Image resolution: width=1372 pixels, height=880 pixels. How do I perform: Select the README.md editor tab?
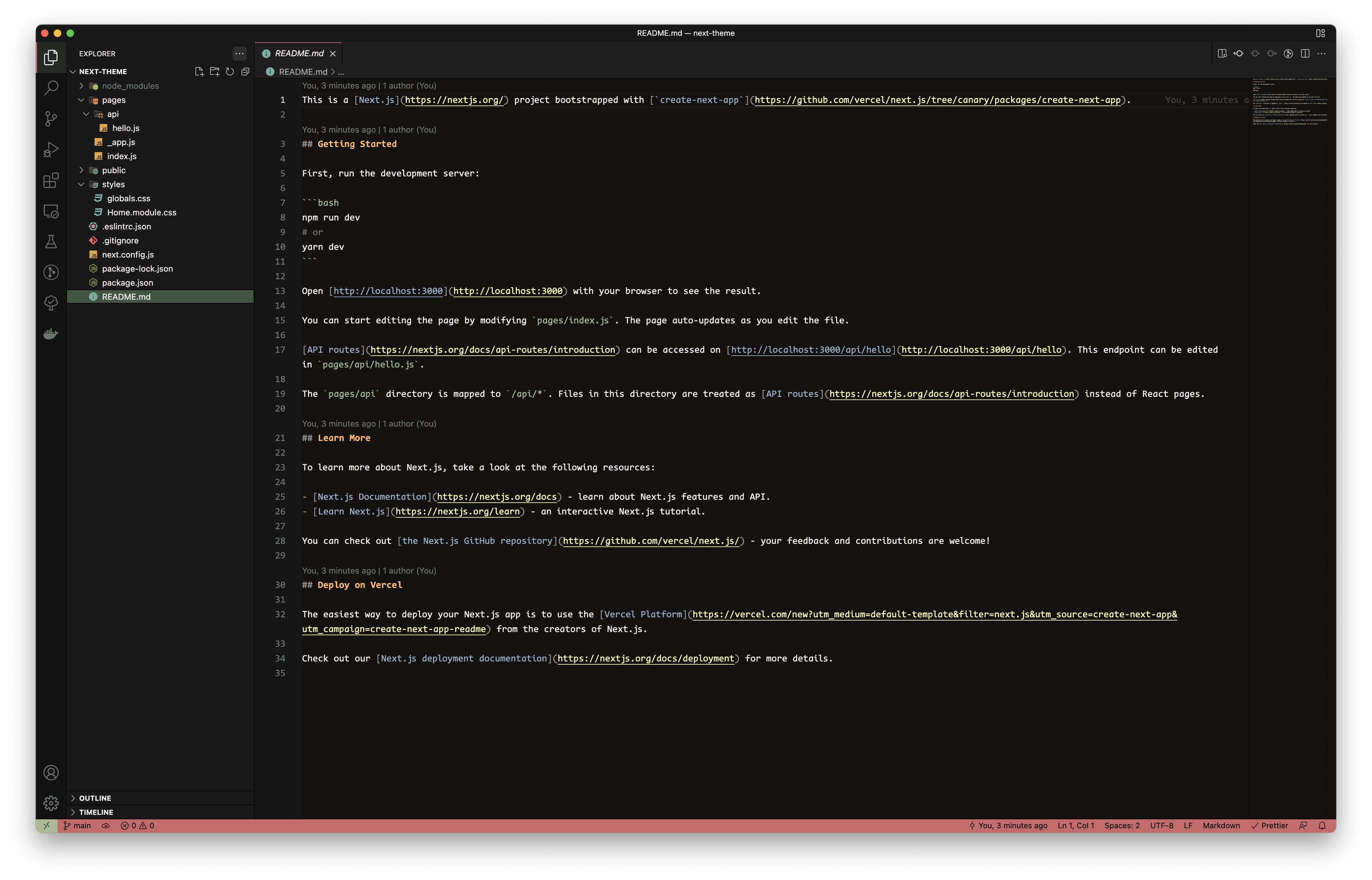(299, 53)
